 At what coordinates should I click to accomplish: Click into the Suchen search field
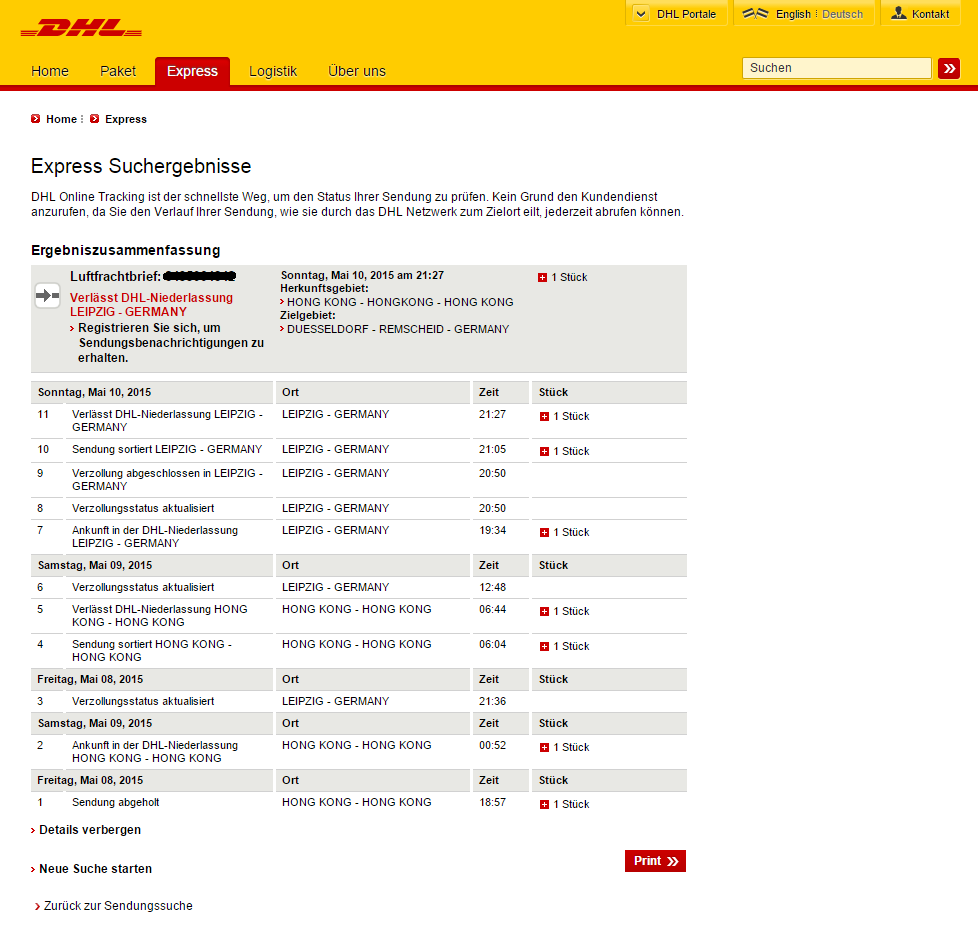click(x=836, y=68)
